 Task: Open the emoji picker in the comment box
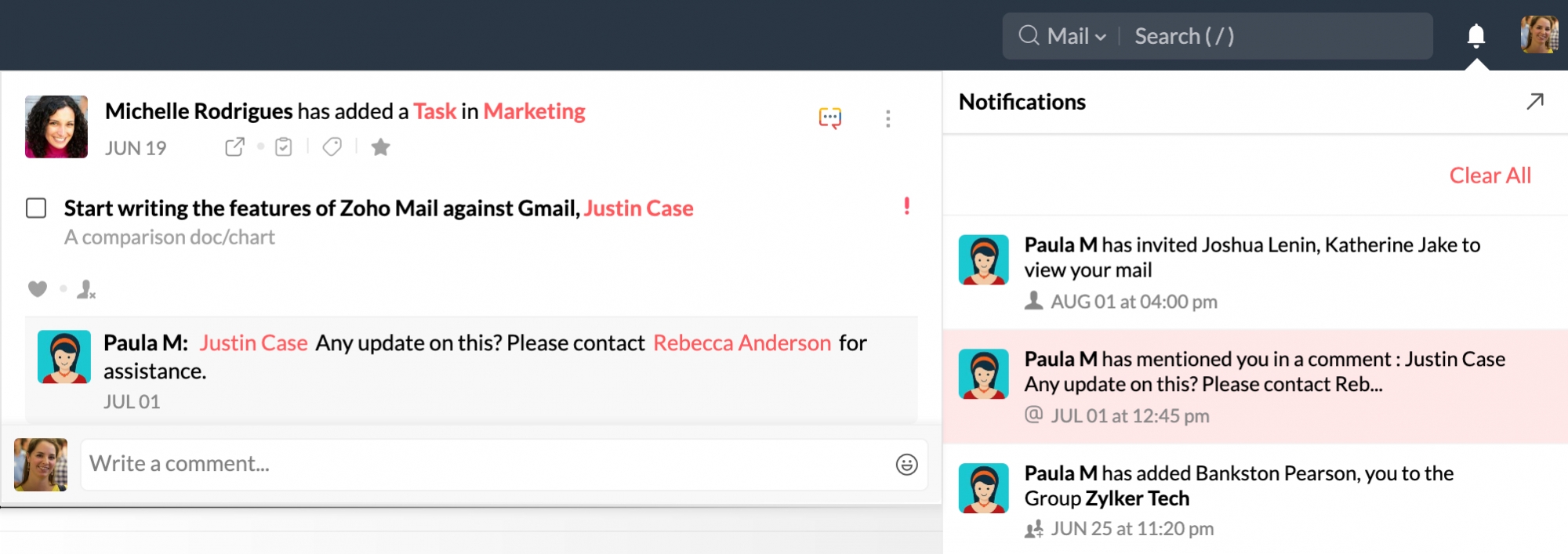pyautogui.click(x=906, y=464)
